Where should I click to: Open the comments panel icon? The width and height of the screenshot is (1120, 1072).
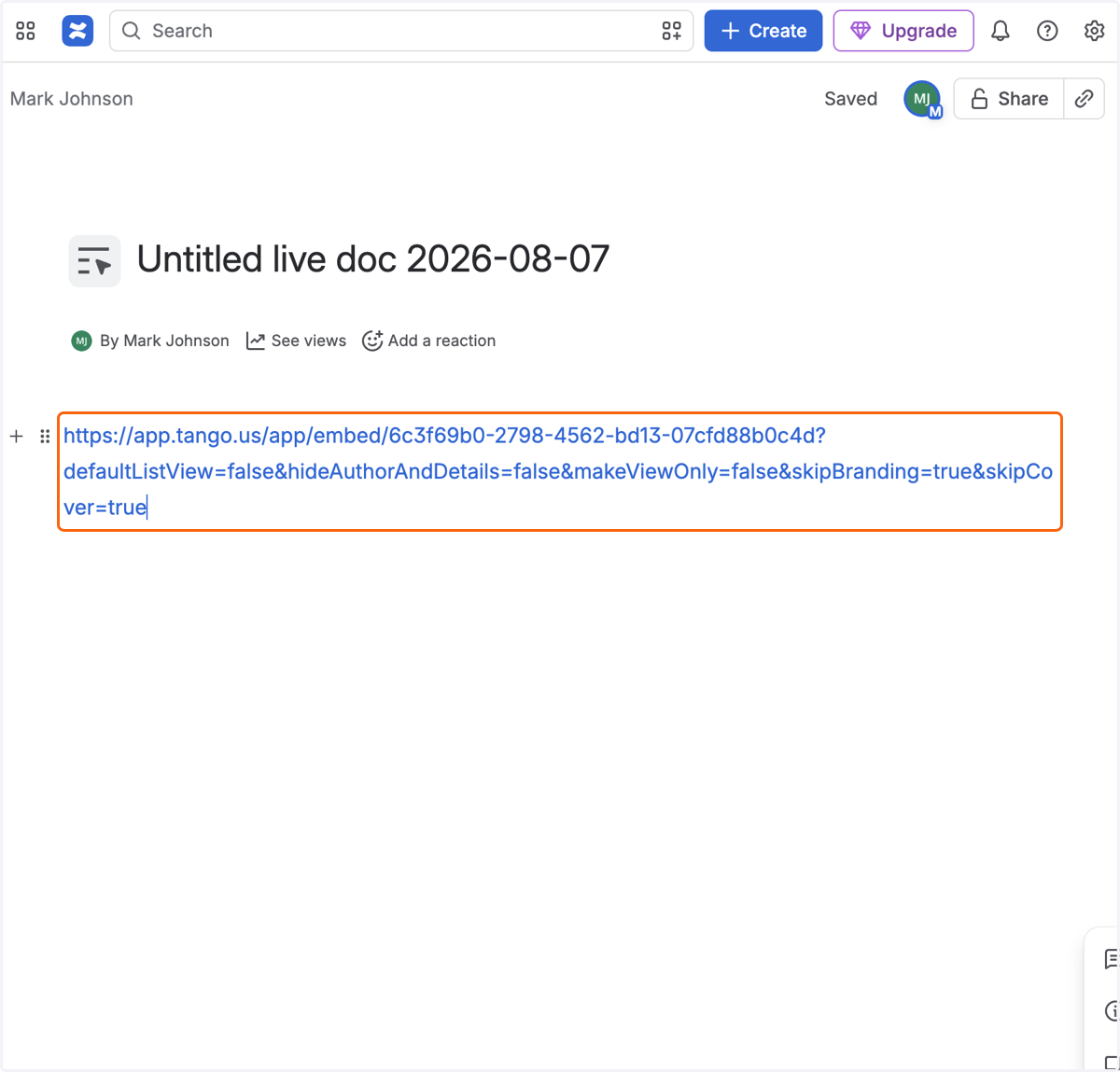(1111, 958)
